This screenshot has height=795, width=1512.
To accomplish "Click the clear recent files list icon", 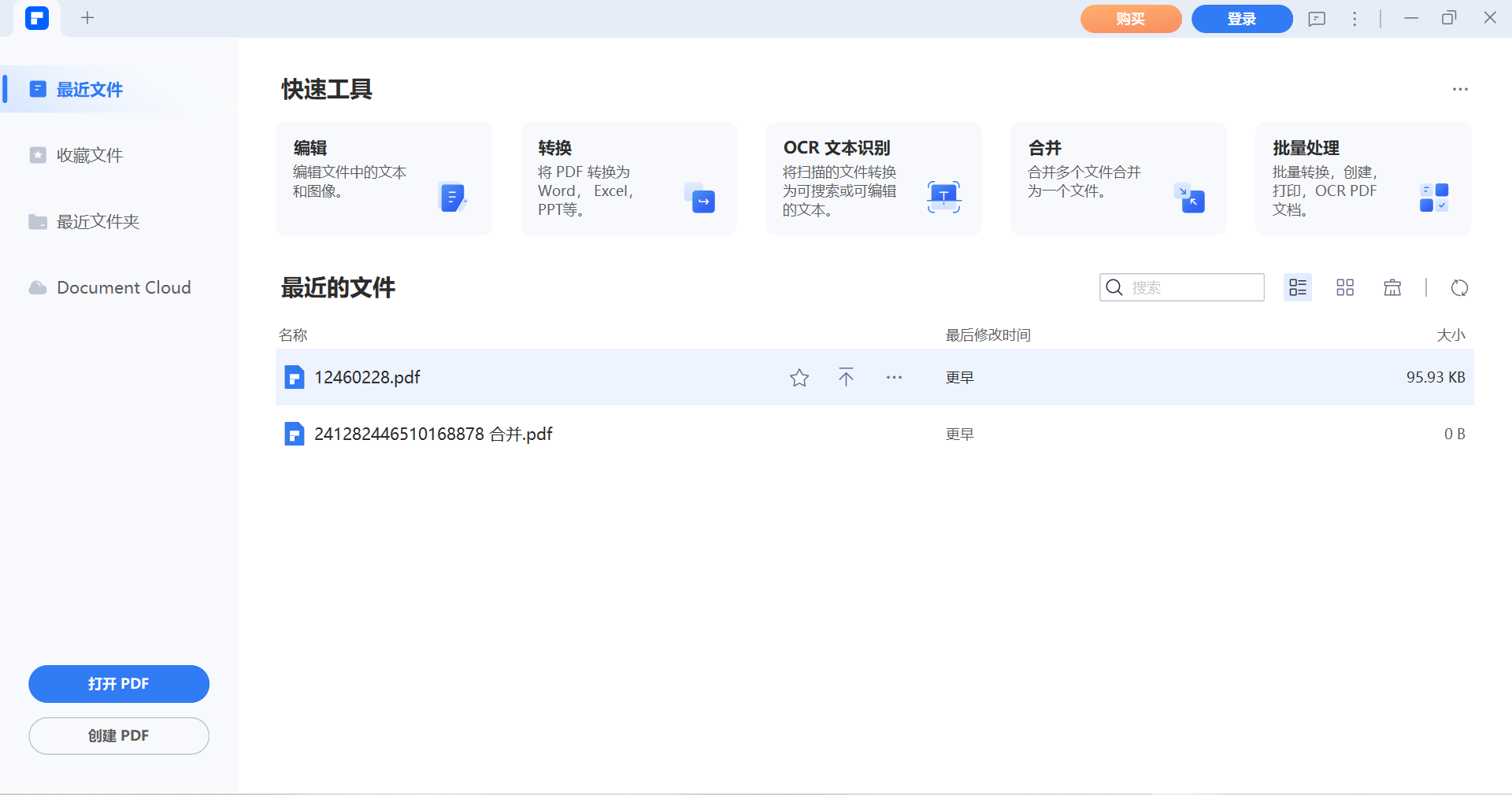I will click(x=1392, y=288).
